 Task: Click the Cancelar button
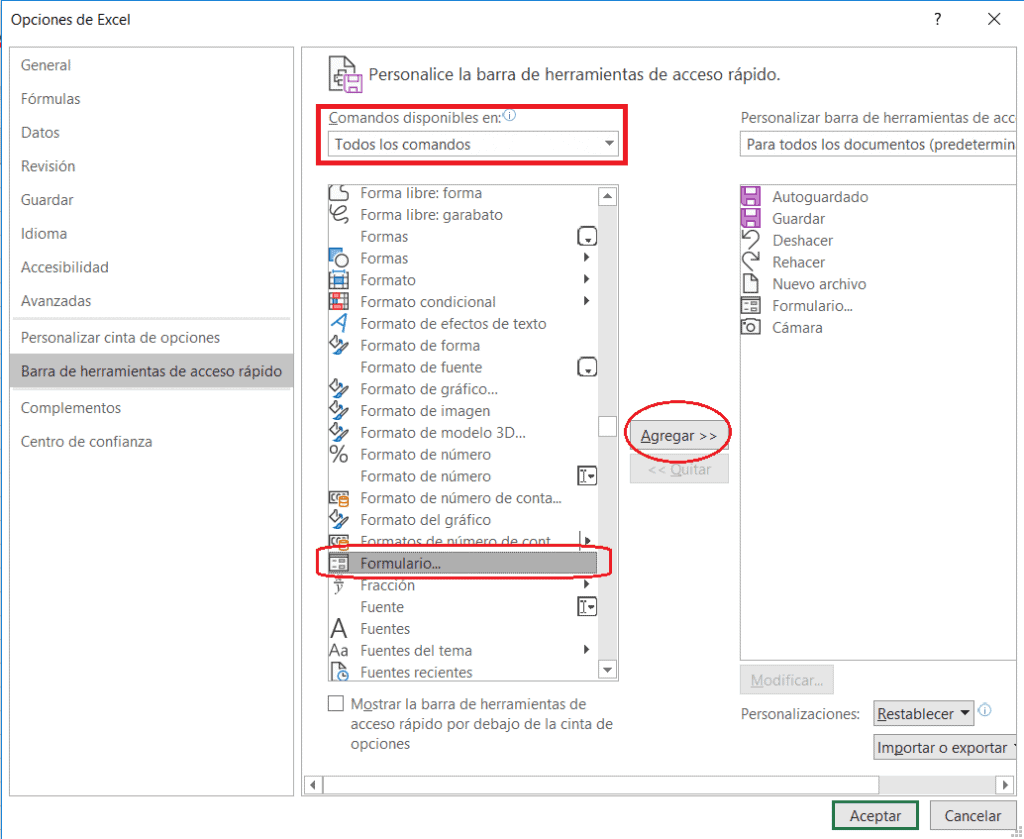pos(972,815)
